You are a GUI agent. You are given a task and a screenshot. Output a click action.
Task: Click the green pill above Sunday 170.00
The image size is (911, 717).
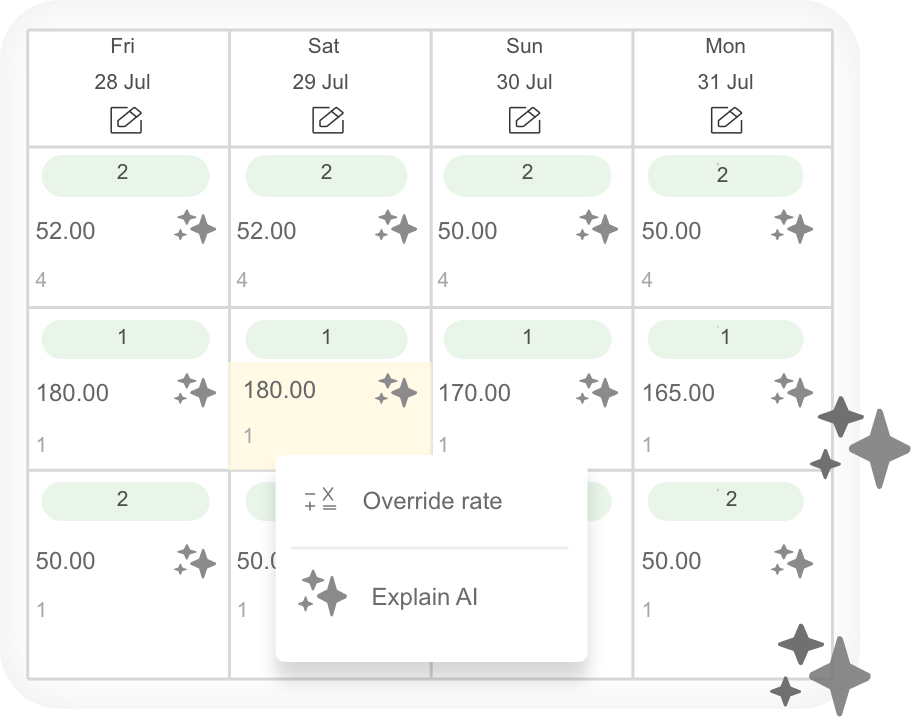point(527,339)
